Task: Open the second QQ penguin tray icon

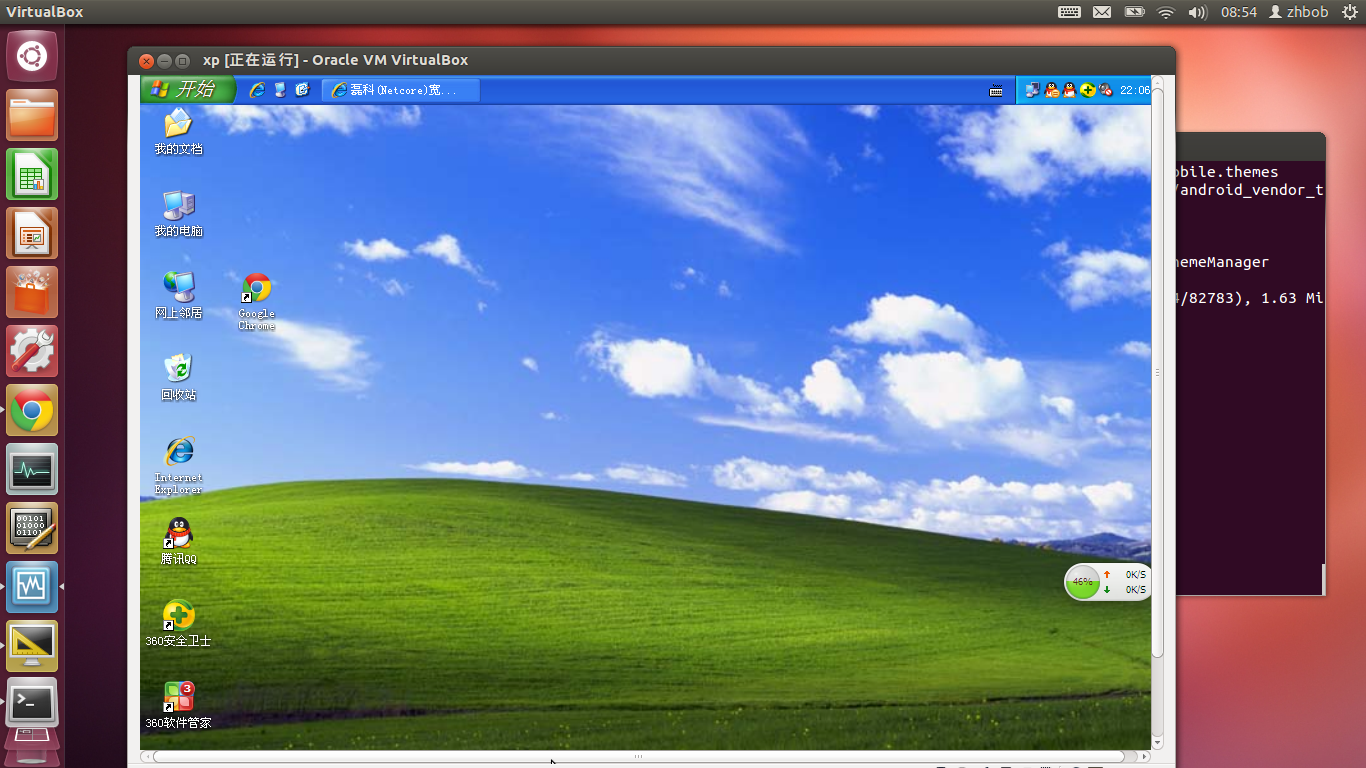Action: pyautogui.click(x=1069, y=90)
